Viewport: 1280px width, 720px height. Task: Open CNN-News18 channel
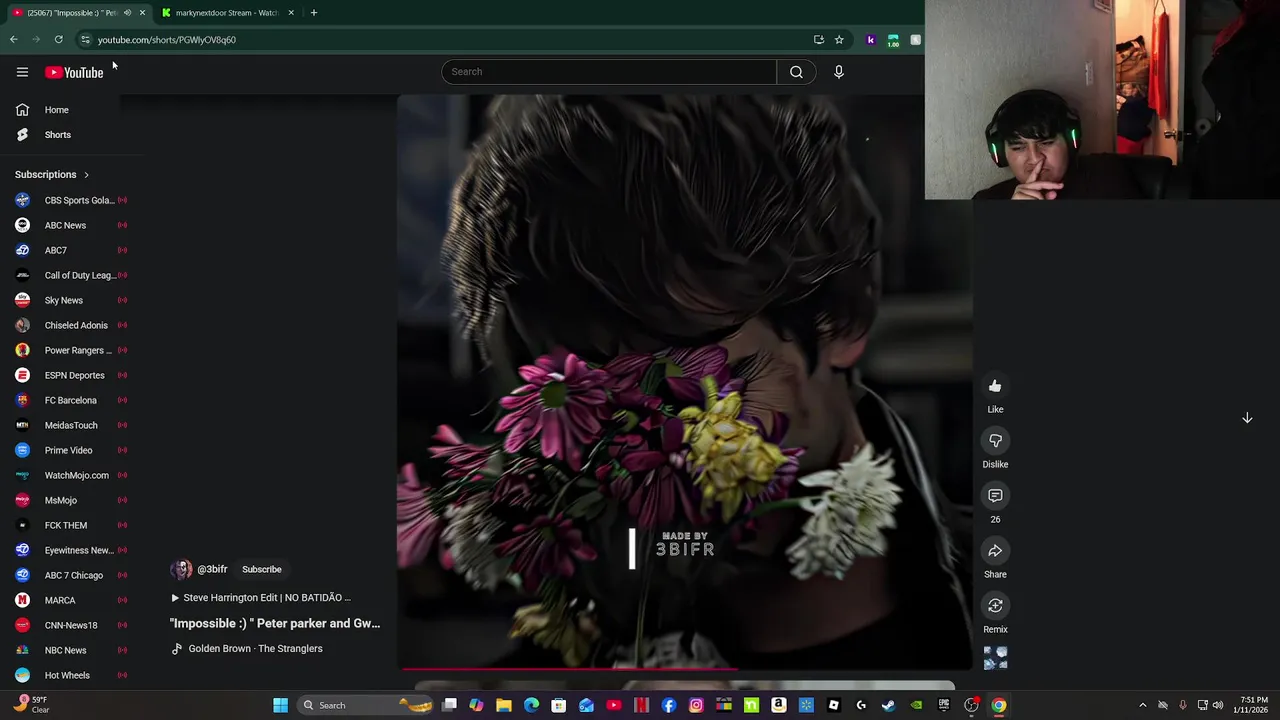point(70,625)
